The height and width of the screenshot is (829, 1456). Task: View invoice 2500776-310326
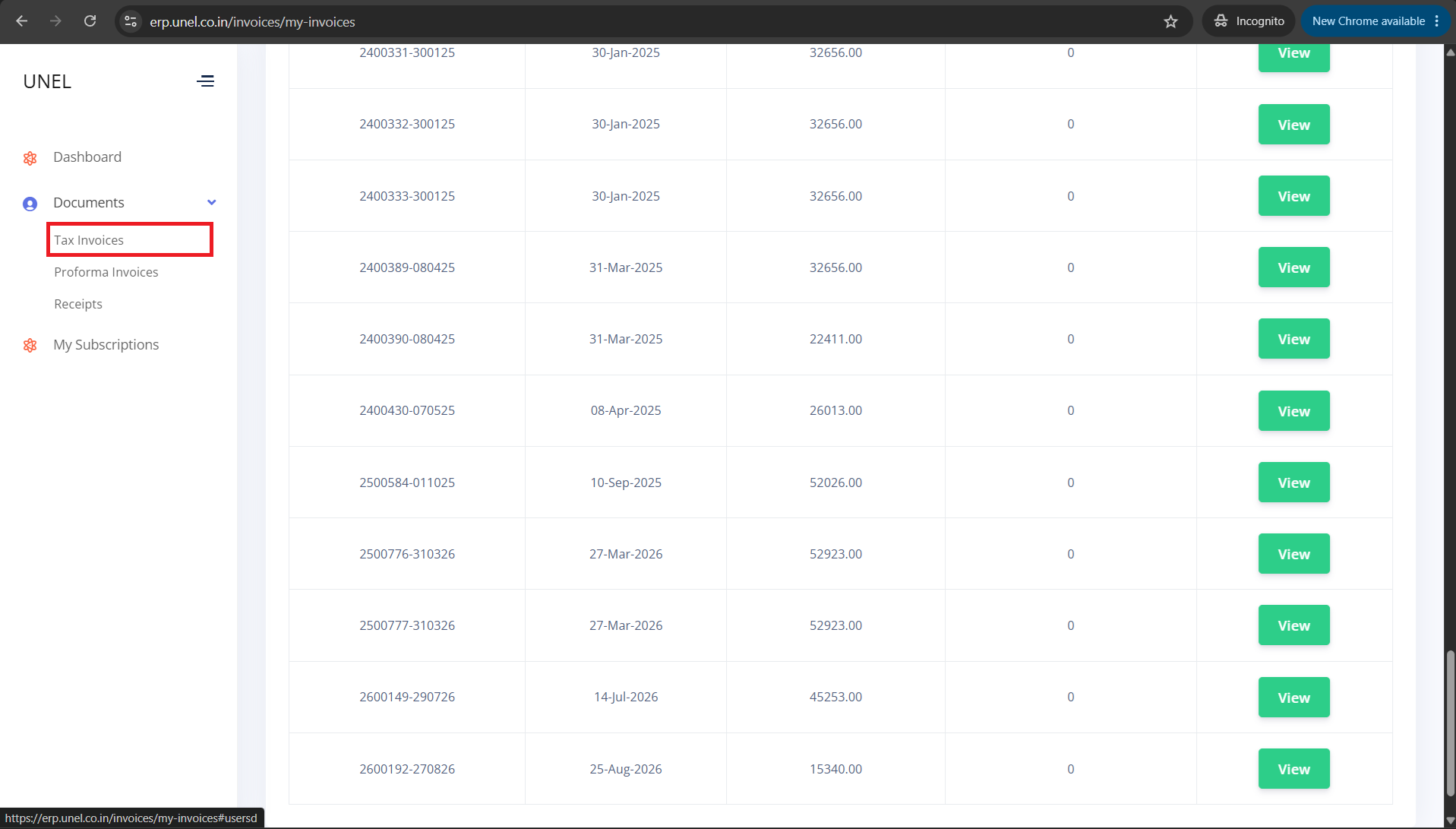pos(1293,554)
